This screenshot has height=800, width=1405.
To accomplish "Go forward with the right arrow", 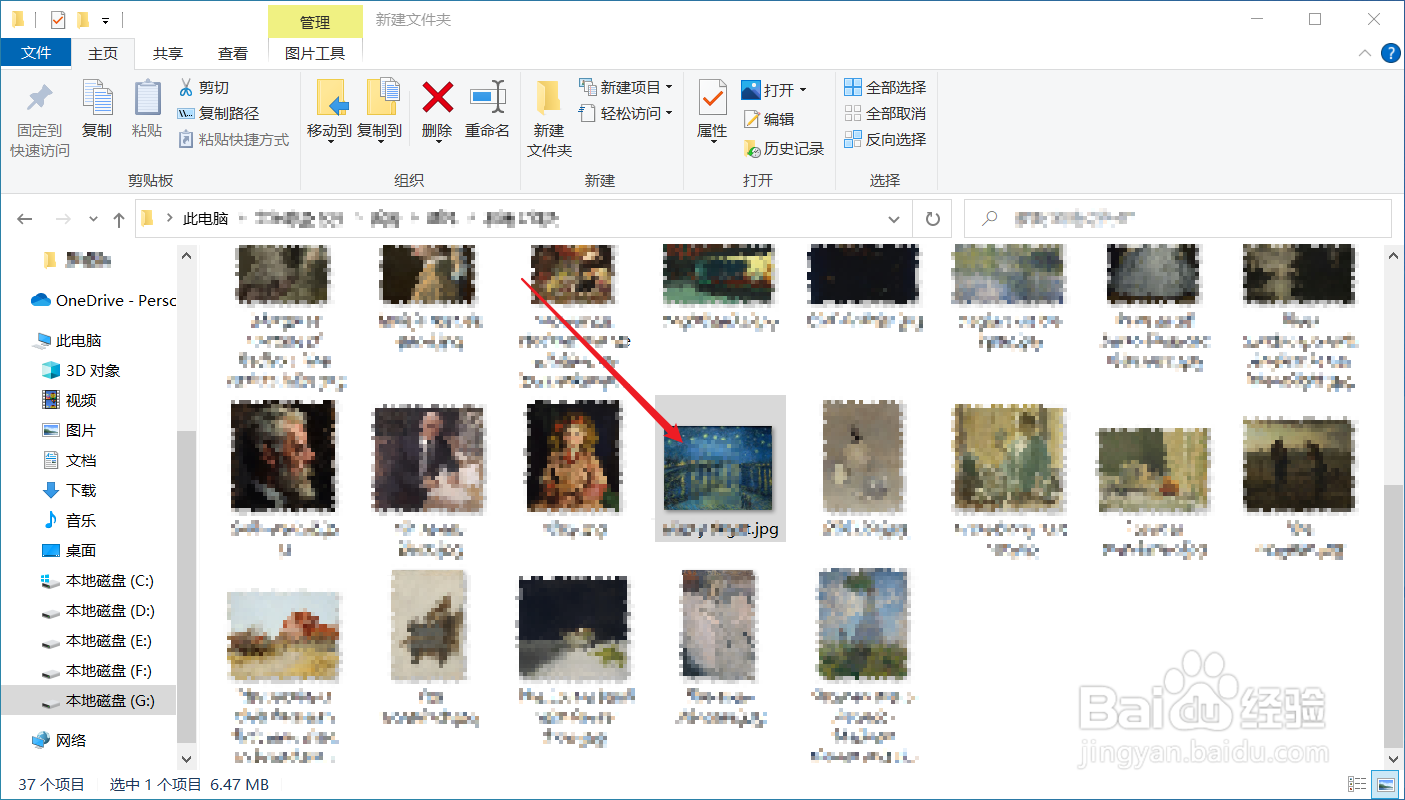I will [62, 219].
